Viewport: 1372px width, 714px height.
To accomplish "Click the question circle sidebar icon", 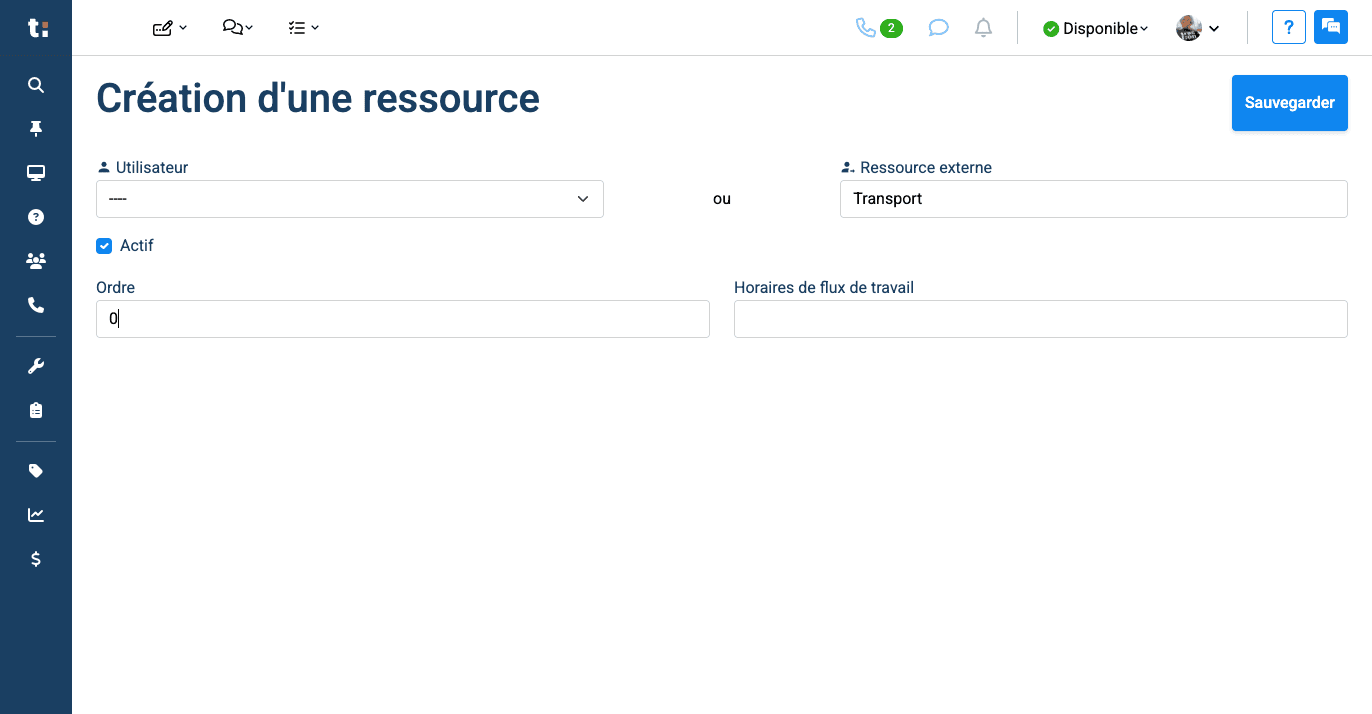I will [x=36, y=217].
